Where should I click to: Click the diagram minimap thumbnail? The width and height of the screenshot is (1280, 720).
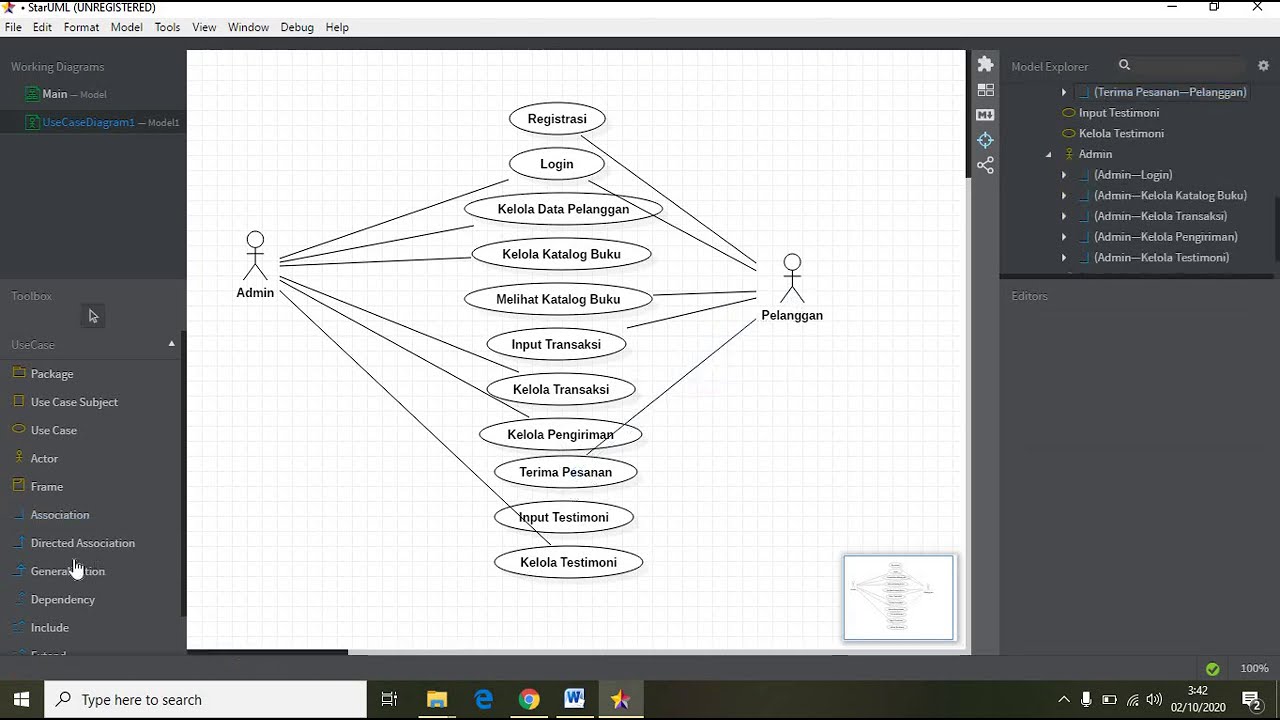899,598
